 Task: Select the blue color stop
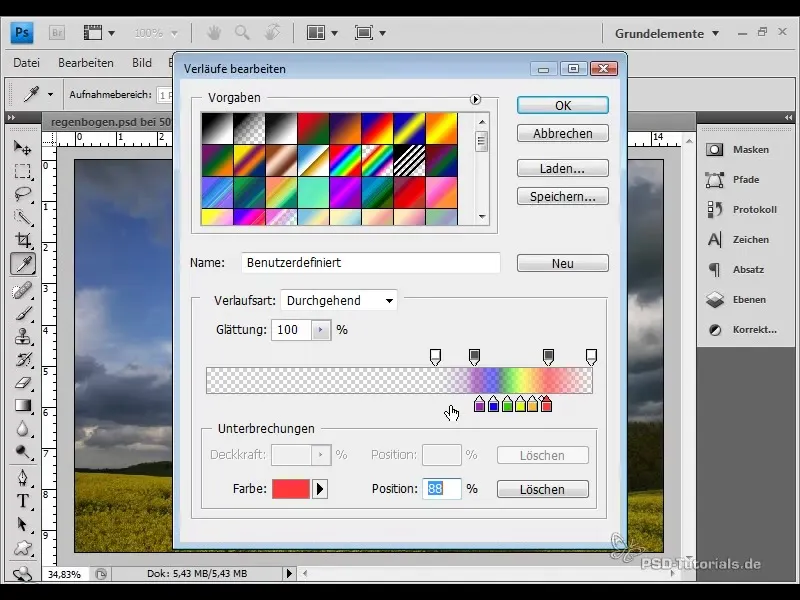click(493, 403)
